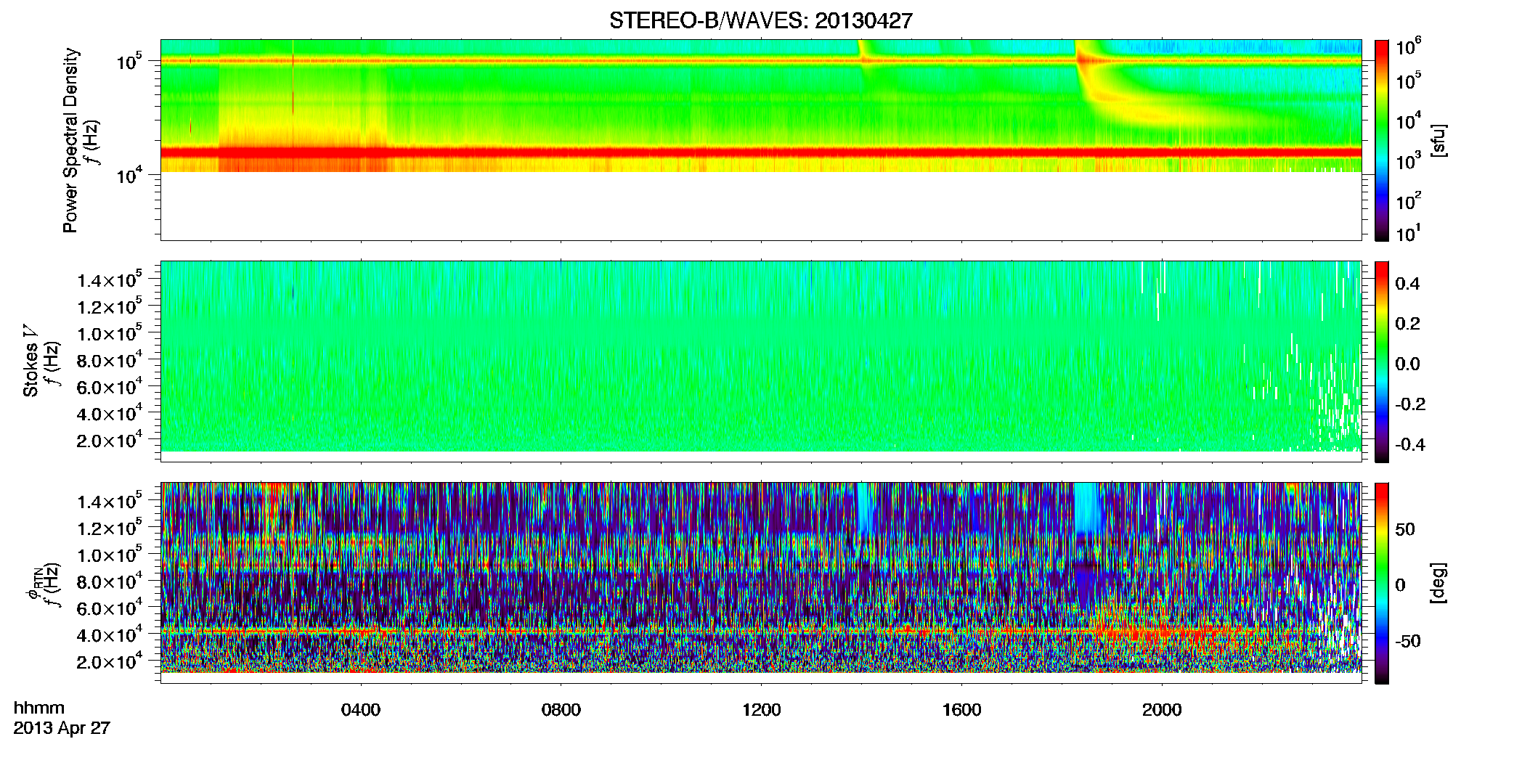1522x784 pixels.
Task: Click the 1.4×10^5 tick label of Stokes panel
Action: pos(109,279)
